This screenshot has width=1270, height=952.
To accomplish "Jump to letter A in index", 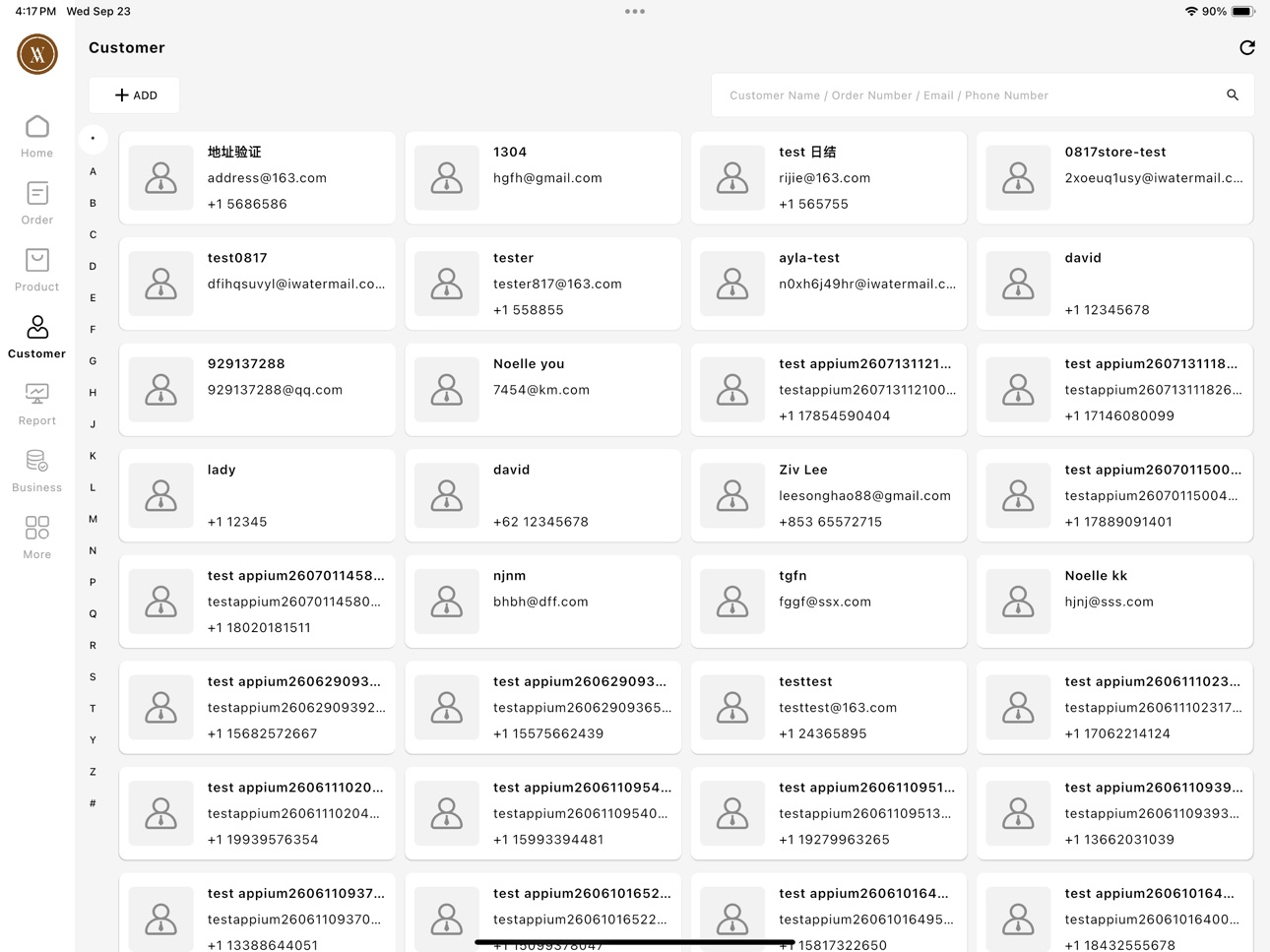I will point(94,171).
